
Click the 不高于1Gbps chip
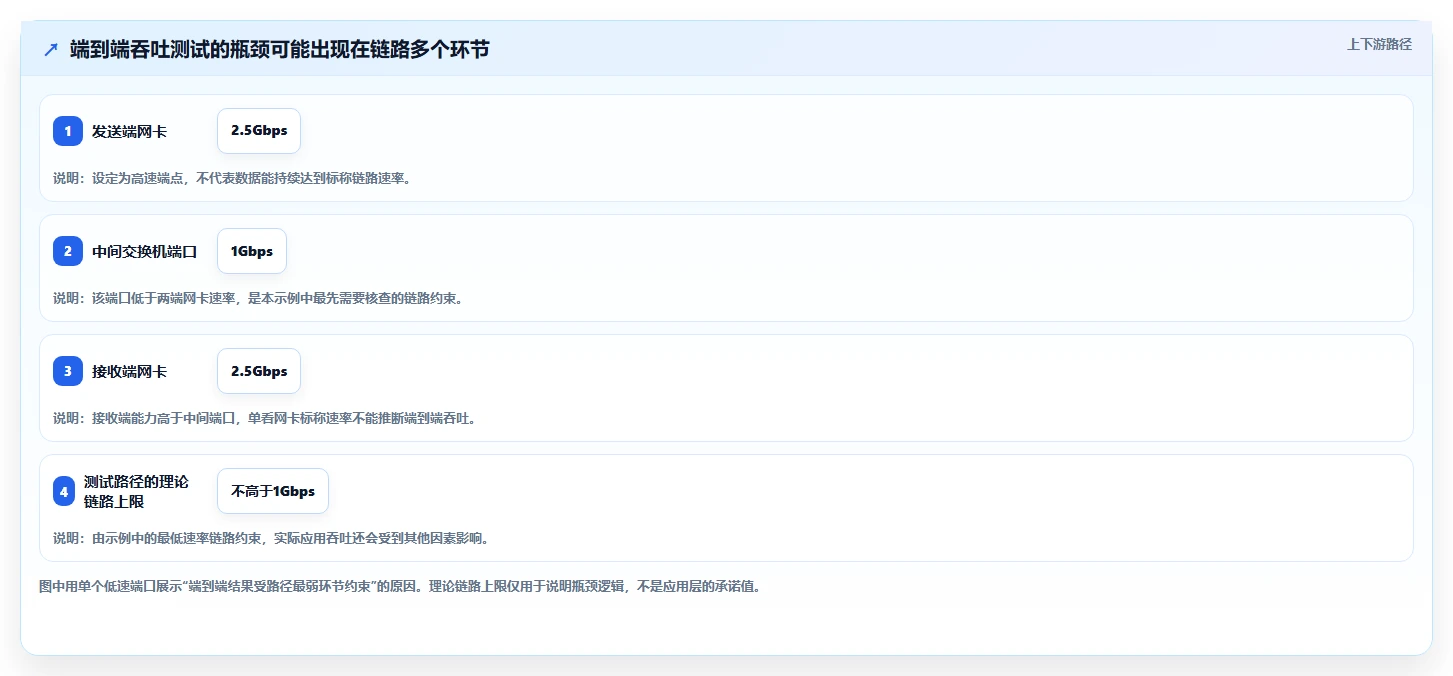[273, 491]
